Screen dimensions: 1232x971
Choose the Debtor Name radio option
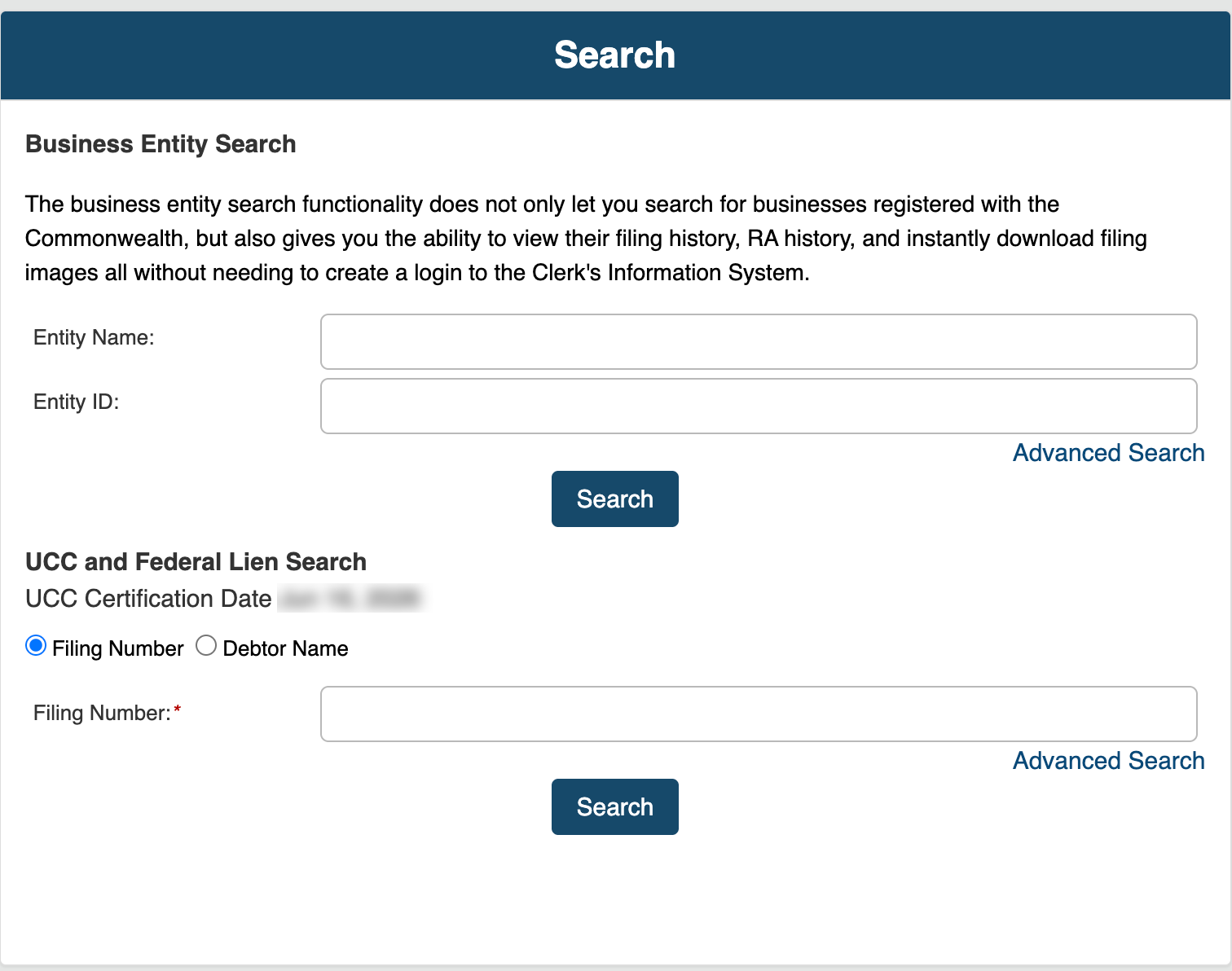[x=206, y=646]
